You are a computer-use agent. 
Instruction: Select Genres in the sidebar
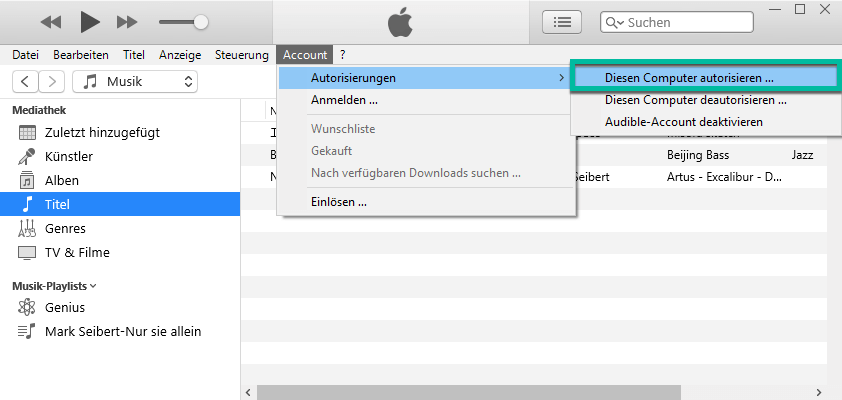click(120, 228)
